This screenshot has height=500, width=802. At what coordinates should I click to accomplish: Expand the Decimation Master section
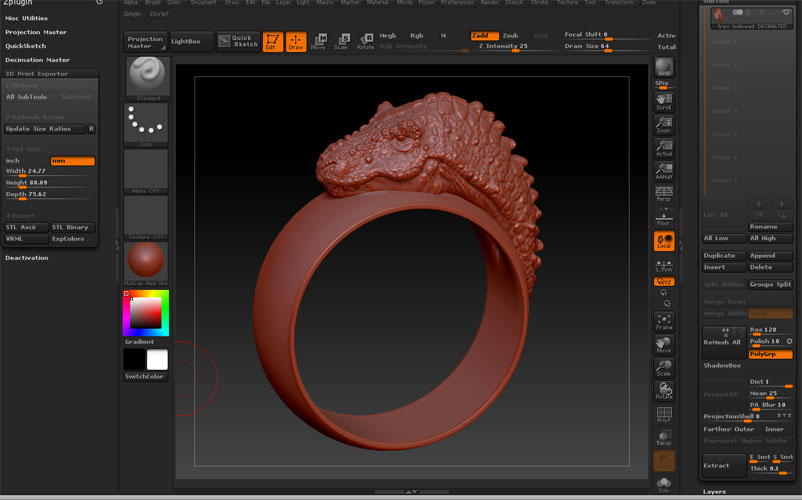[37, 60]
